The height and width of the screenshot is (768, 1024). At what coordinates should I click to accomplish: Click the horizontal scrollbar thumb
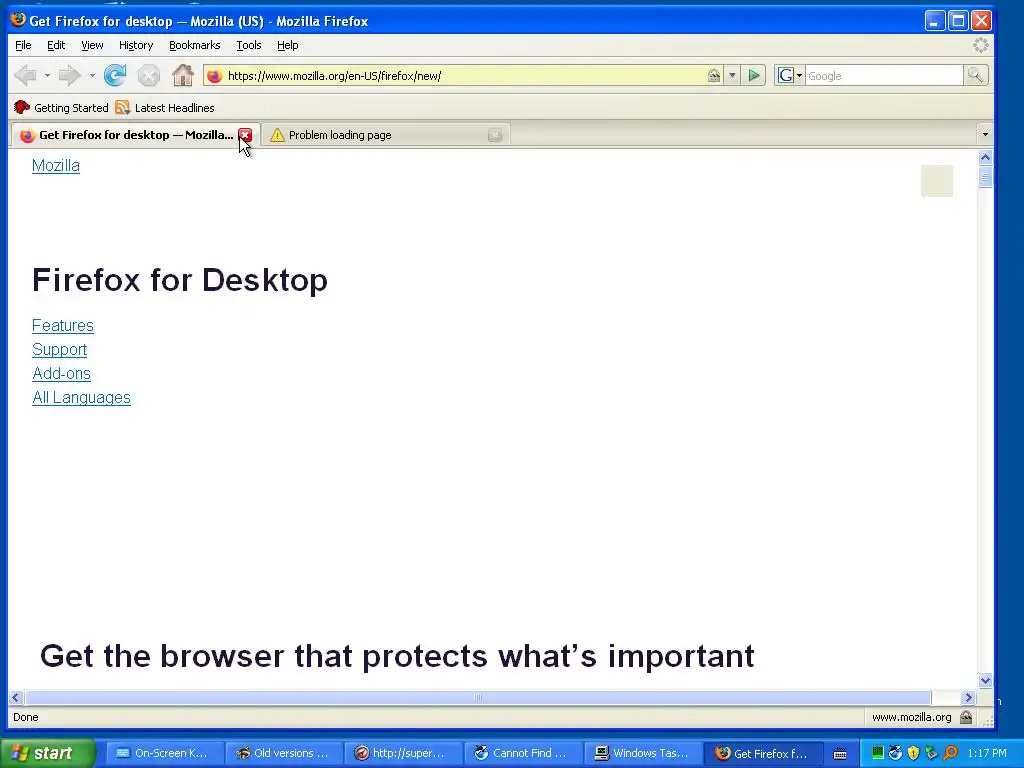click(x=478, y=697)
